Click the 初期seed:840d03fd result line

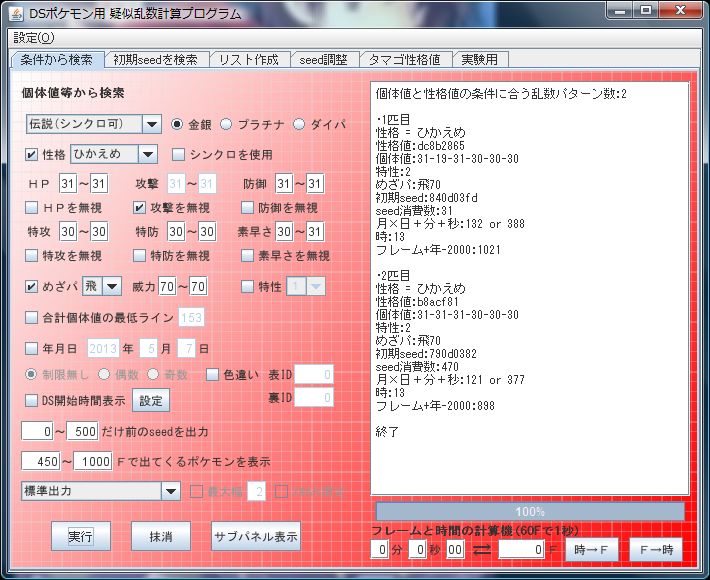(427, 198)
